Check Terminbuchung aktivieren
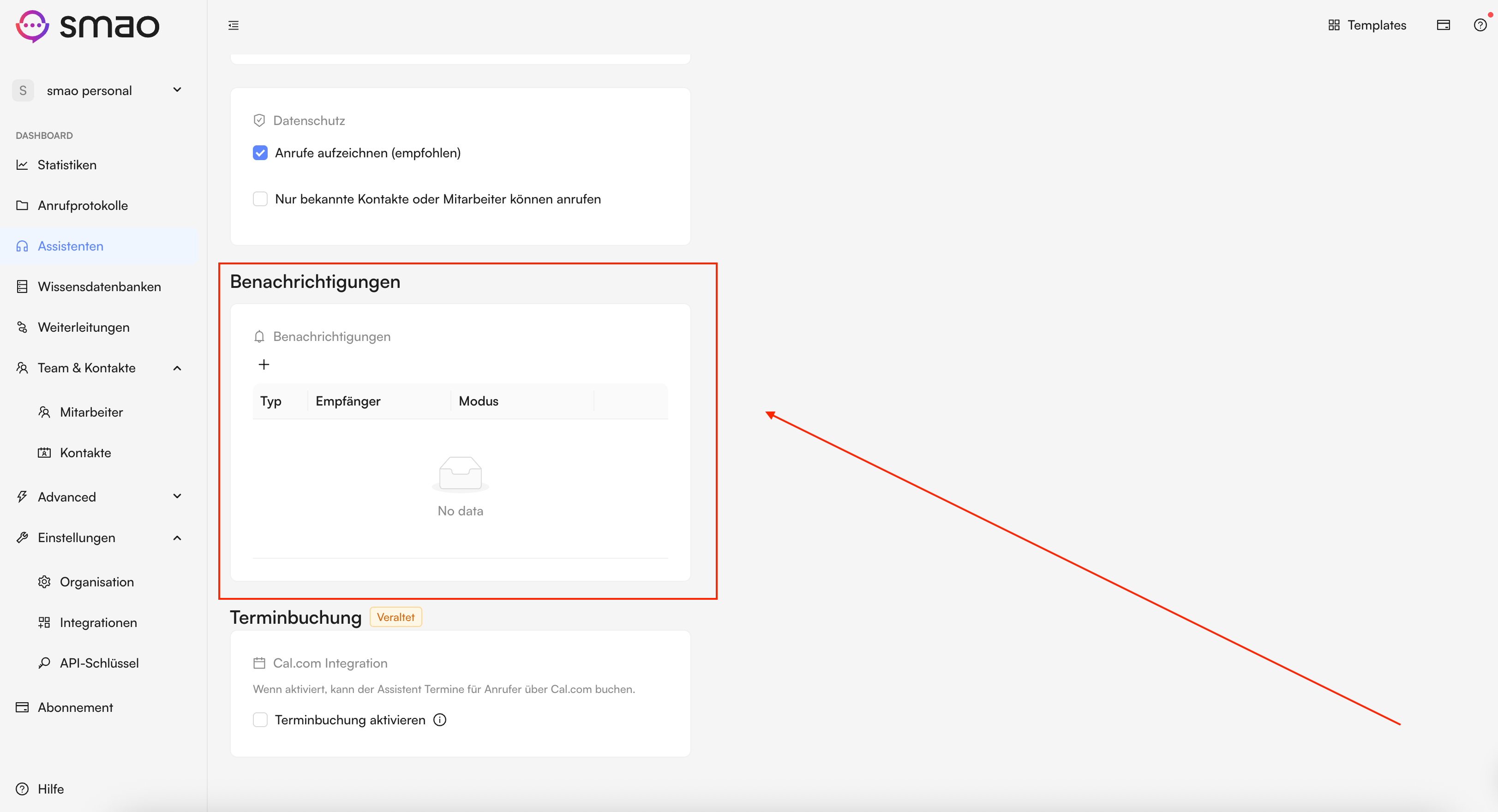The width and height of the screenshot is (1498, 812). pyautogui.click(x=260, y=720)
